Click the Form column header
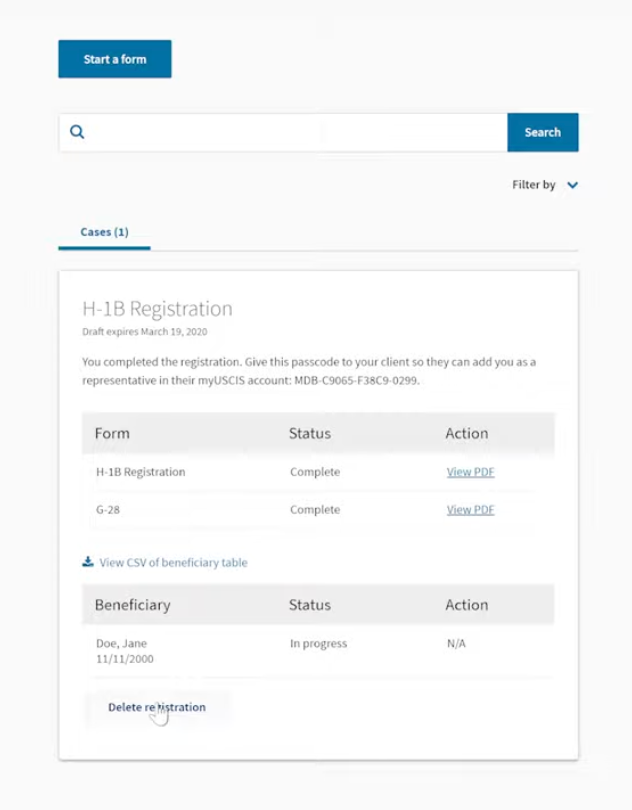This screenshot has width=632, height=810. [x=112, y=433]
